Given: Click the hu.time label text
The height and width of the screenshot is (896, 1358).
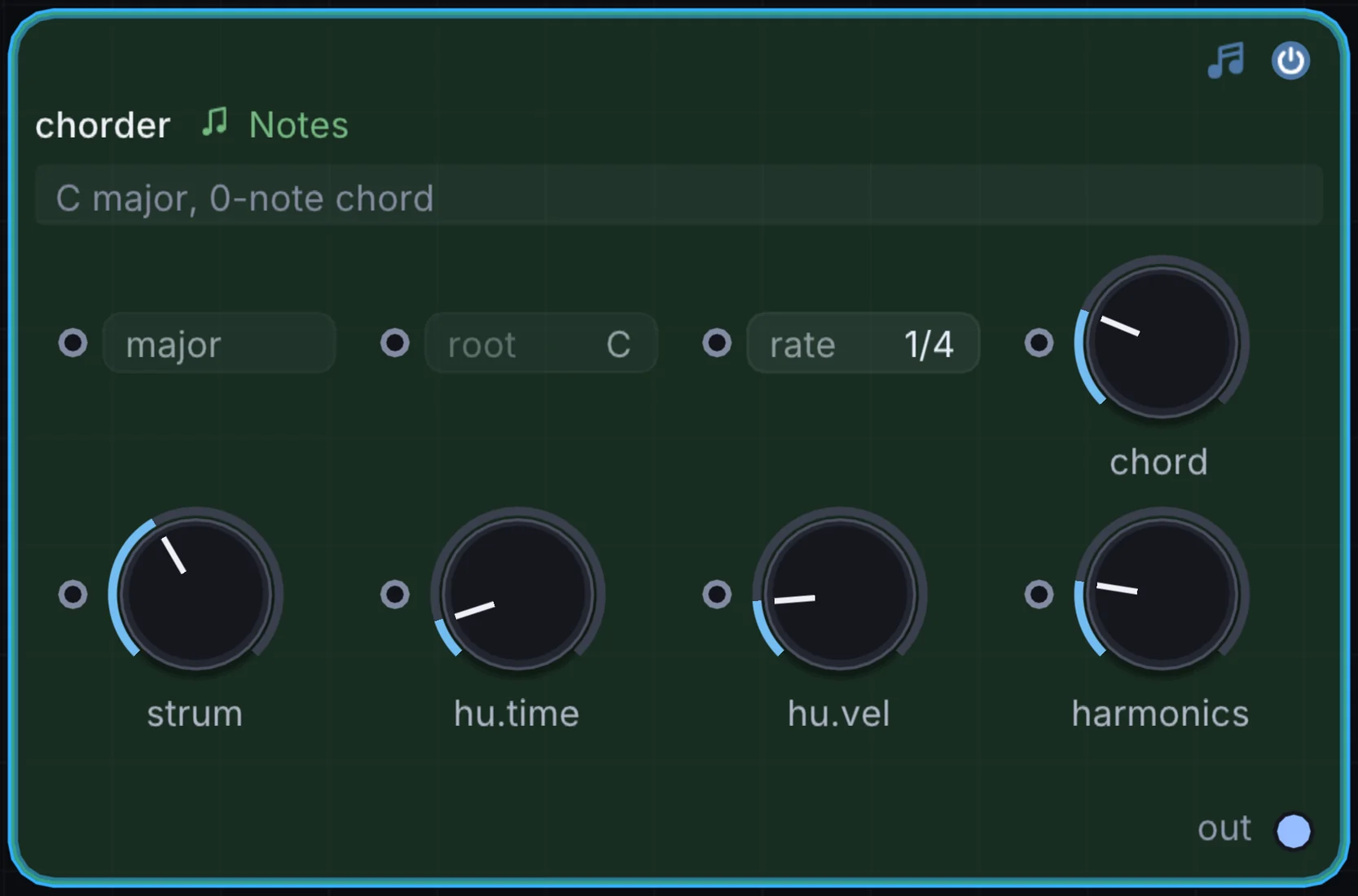Looking at the screenshot, I should [x=516, y=714].
